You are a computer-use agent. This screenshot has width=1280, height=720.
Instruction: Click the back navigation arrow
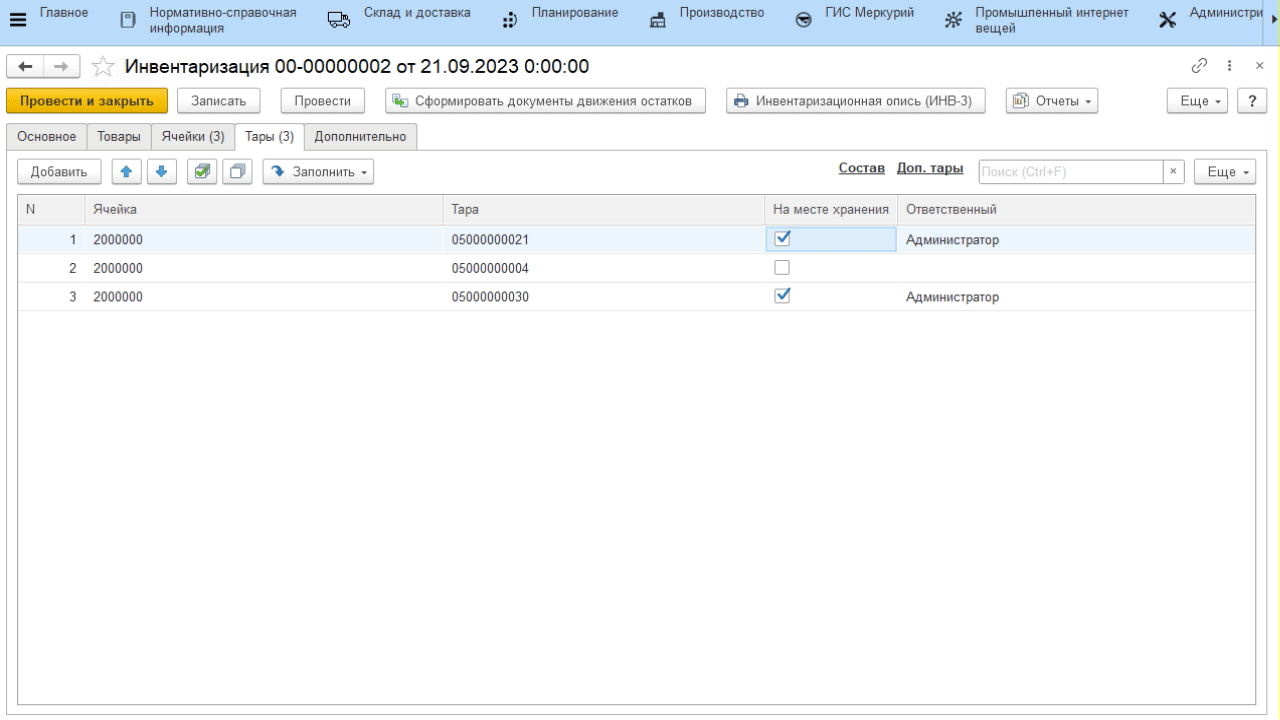click(21, 66)
